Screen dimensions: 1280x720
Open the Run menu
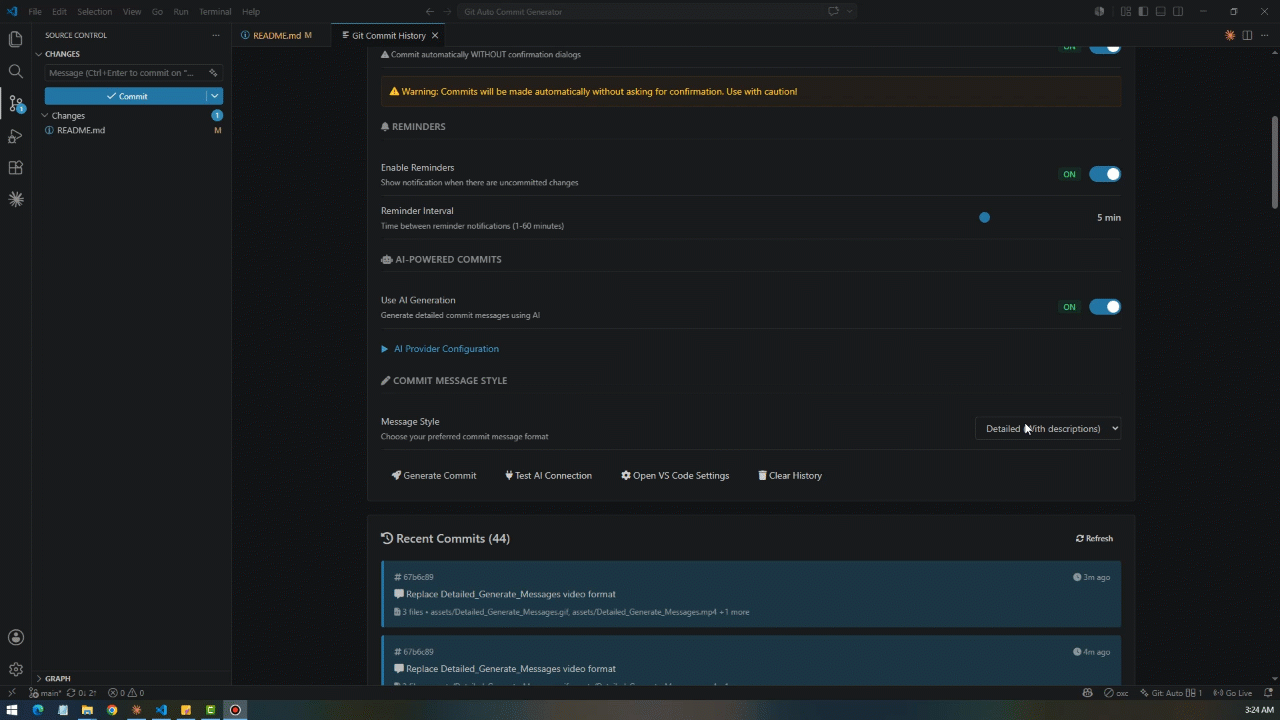tap(181, 11)
